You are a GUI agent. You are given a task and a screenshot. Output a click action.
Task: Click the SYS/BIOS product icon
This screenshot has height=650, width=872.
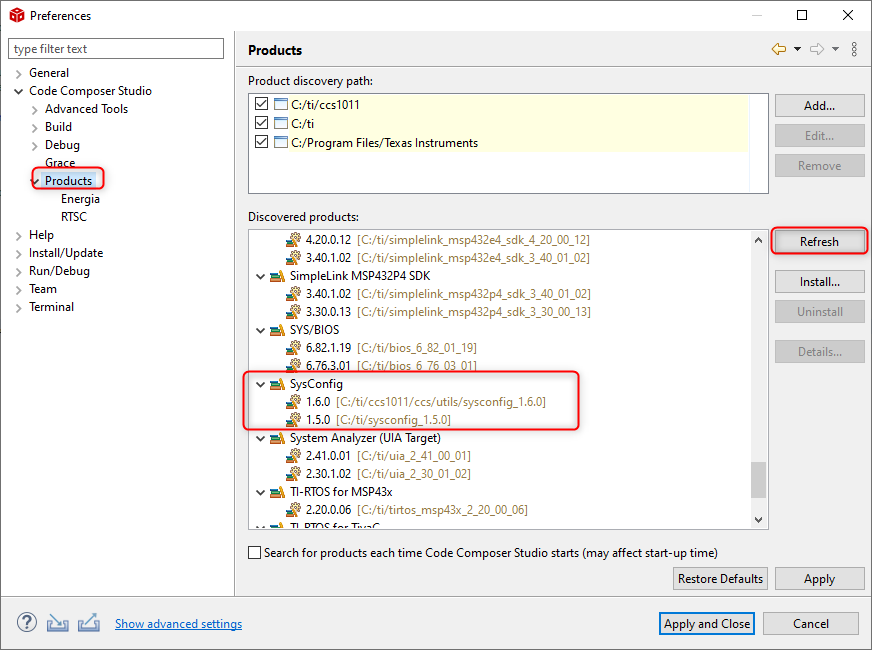coord(277,329)
